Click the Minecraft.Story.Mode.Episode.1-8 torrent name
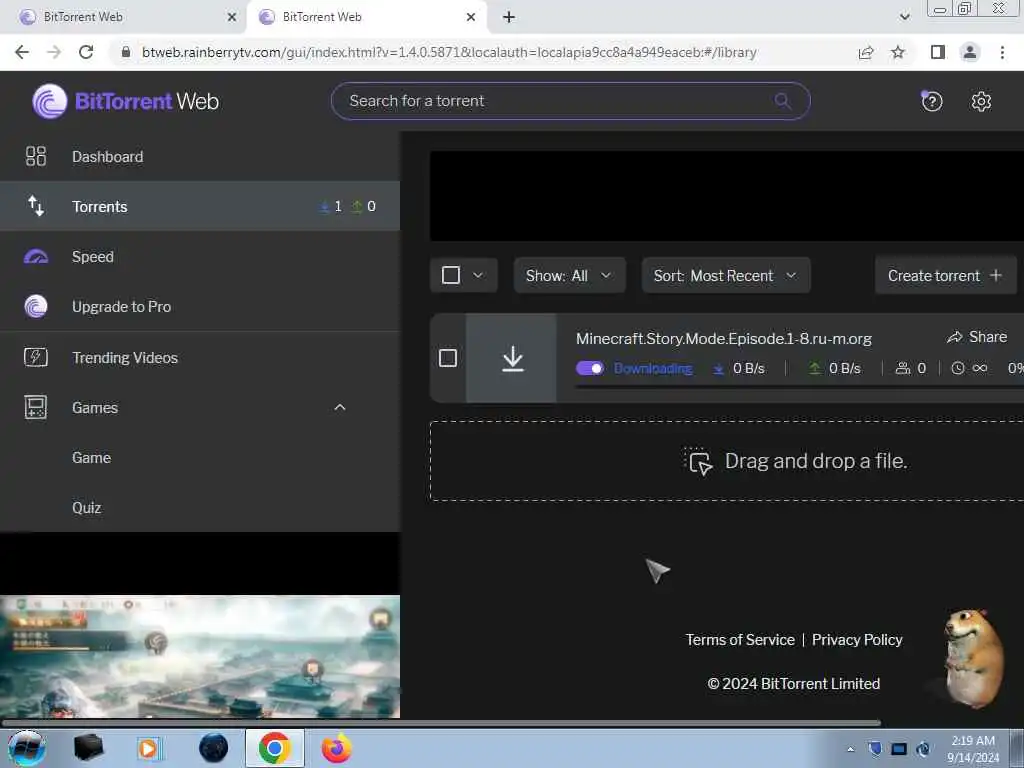 click(724, 338)
